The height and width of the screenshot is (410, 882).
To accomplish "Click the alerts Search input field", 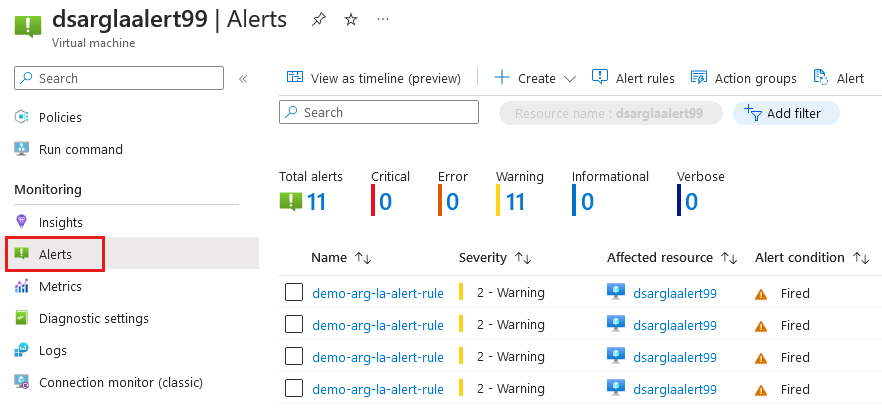I will click(379, 112).
